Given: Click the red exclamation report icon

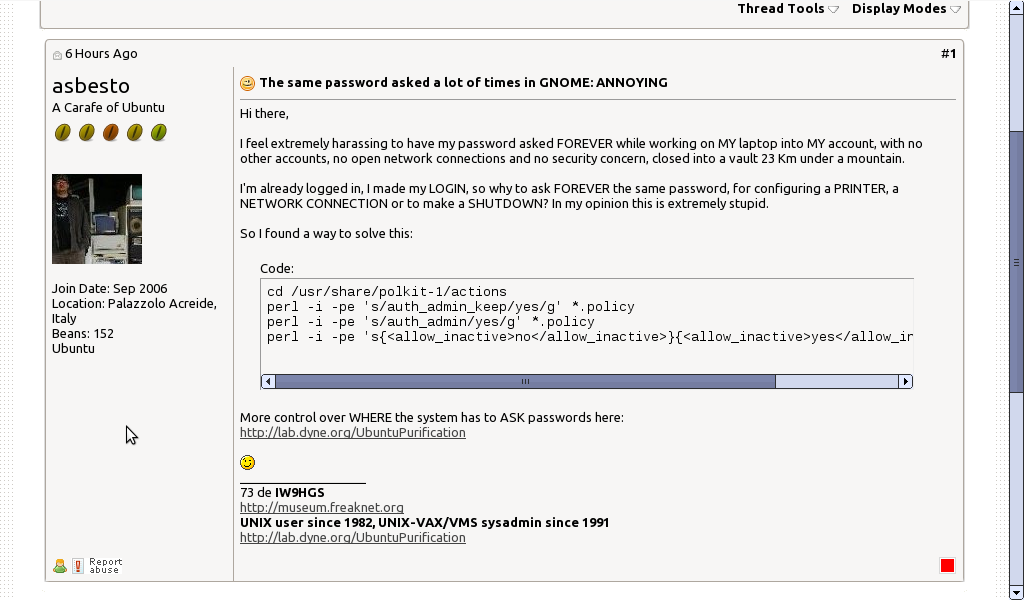Looking at the screenshot, I should point(77,566).
